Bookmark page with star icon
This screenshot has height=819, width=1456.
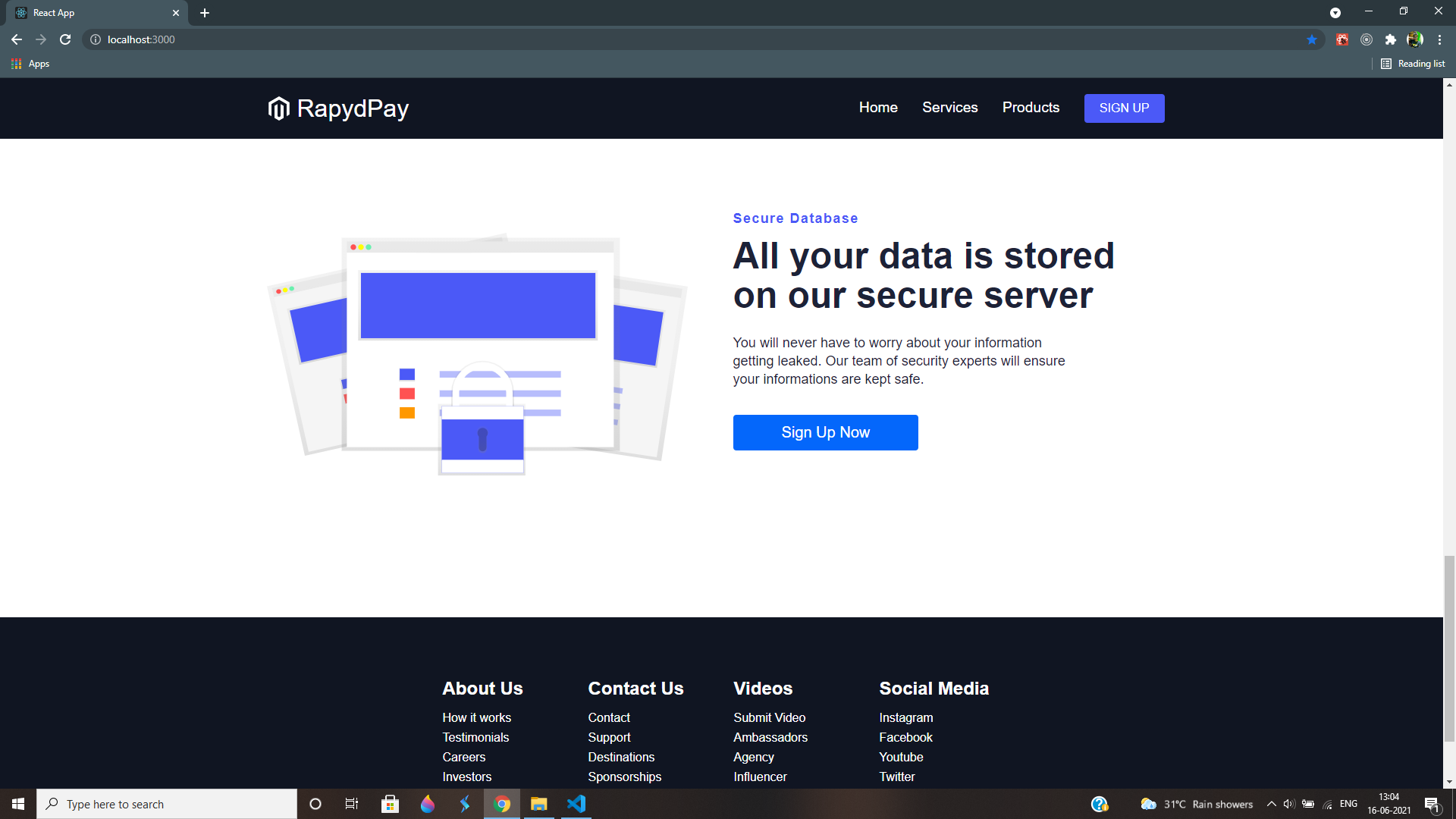(1312, 39)
